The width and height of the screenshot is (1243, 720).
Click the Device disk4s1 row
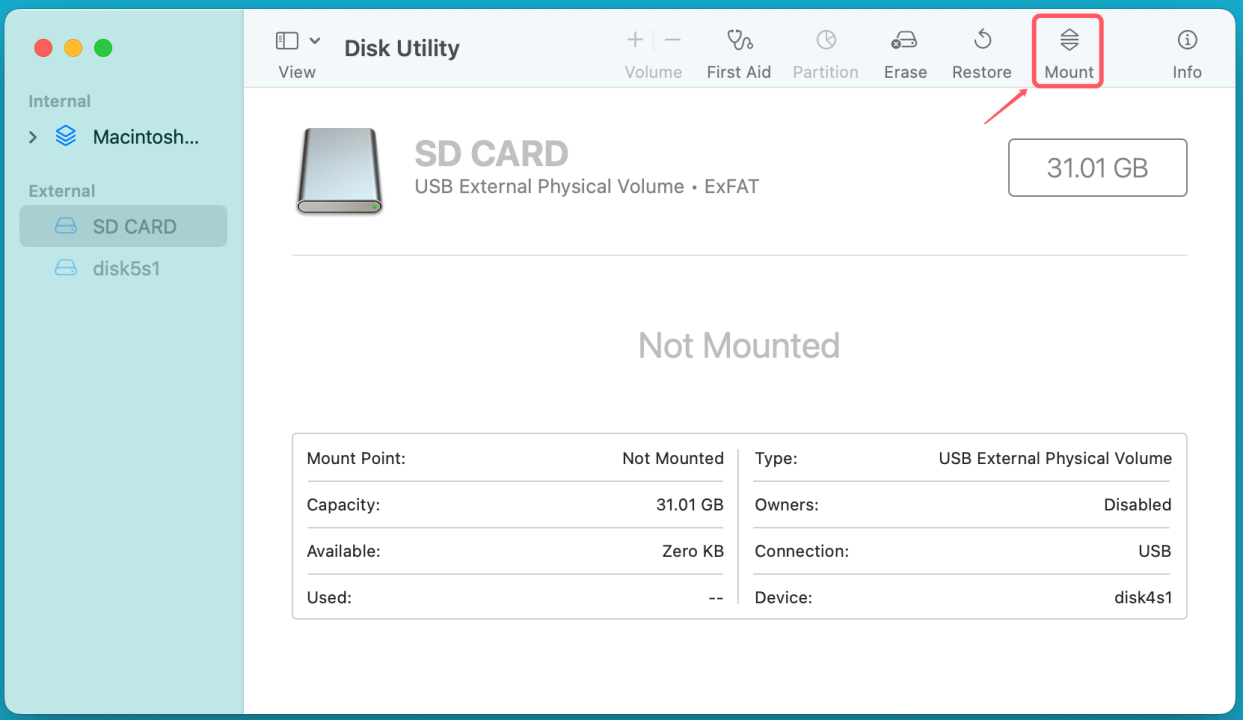tap(962, 598)
